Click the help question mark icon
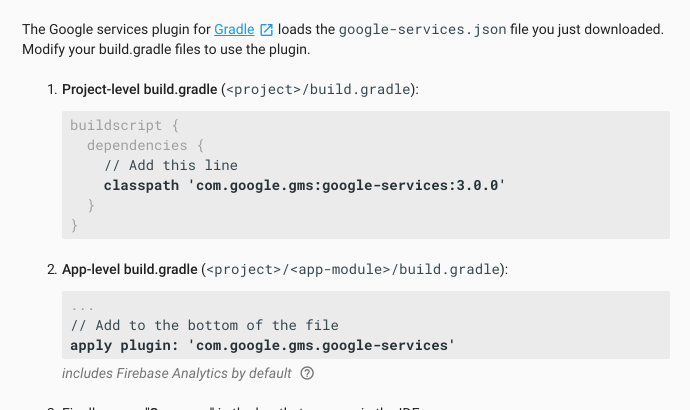 (307, 374)
